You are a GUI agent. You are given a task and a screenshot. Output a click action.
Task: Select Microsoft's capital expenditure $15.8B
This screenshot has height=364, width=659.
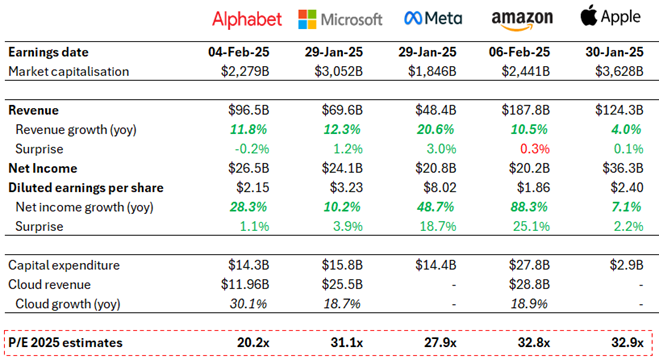point(342,265)
